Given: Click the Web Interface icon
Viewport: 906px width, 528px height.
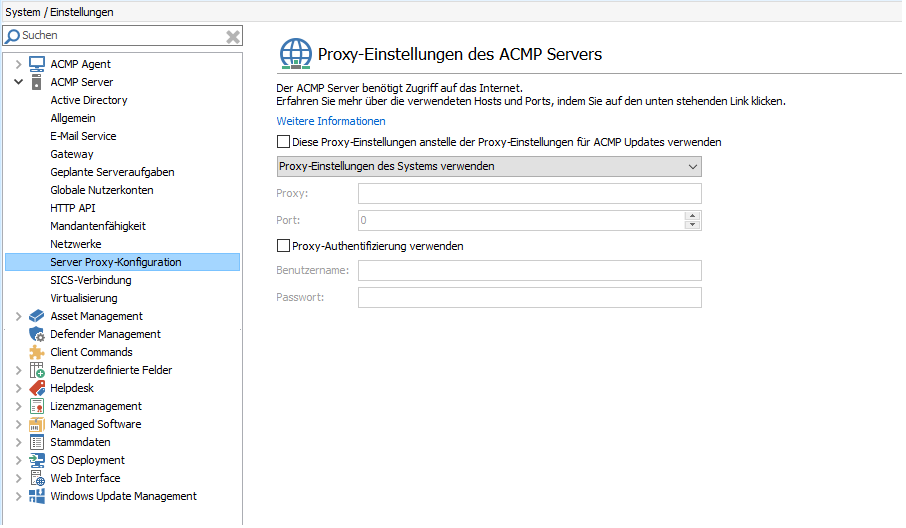Looking at the screenshot, I should 37,478.
